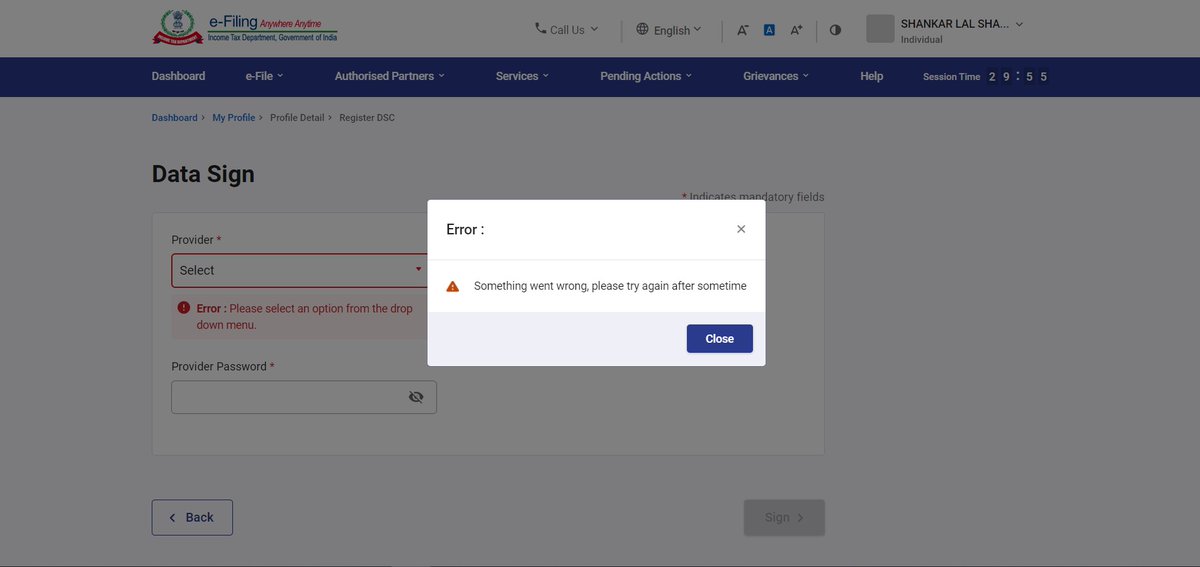Open the Services menu
This screenshot has width=1200, height=567.
pyautogui.click(x=522, y=76)
